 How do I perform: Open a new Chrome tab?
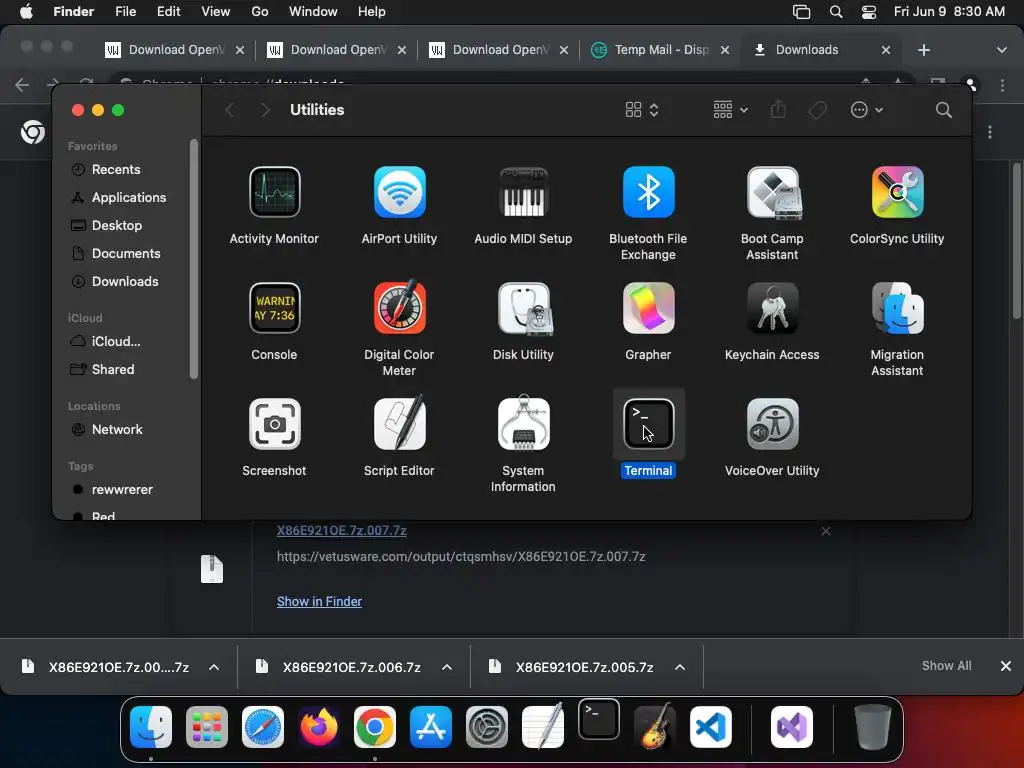click(923, 50)
